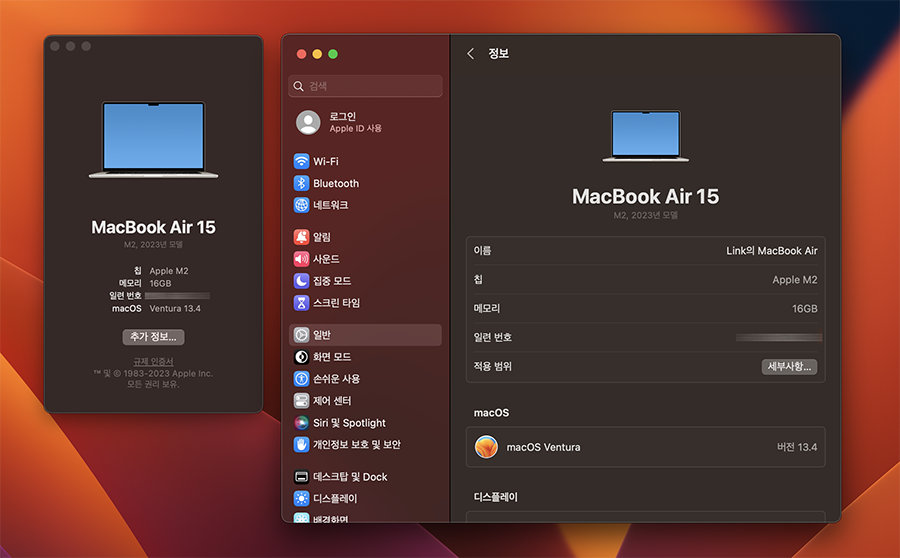Open the 화면 모드 icon
Screen dimensions: 900x558
pos(301,356)
